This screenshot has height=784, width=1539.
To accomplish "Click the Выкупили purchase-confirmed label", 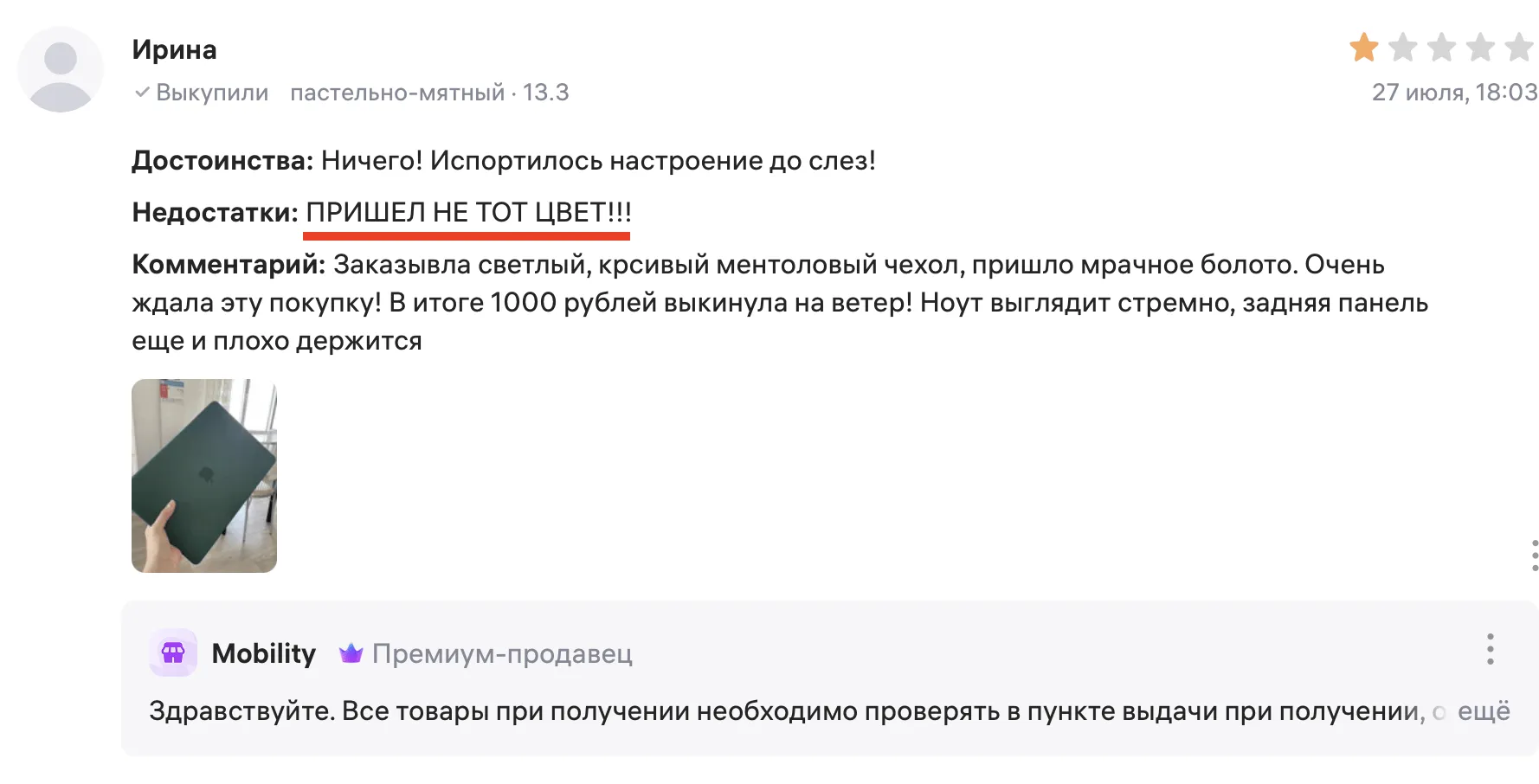I will pyautogui.click(x=210, y=92).
